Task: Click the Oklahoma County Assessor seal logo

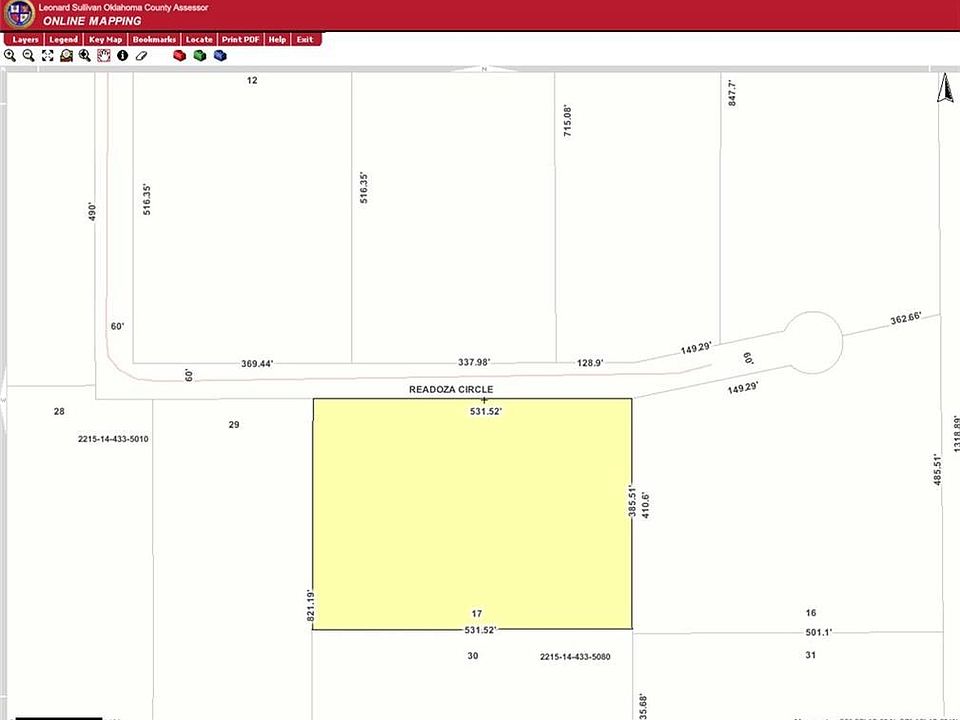Action: click(19, 14)
